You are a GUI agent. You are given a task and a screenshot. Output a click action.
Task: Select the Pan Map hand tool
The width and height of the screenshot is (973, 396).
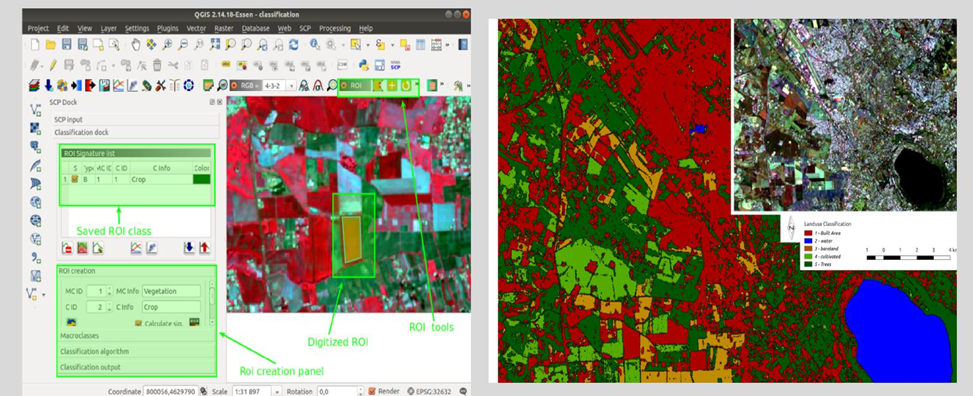(x=136, y=45)
